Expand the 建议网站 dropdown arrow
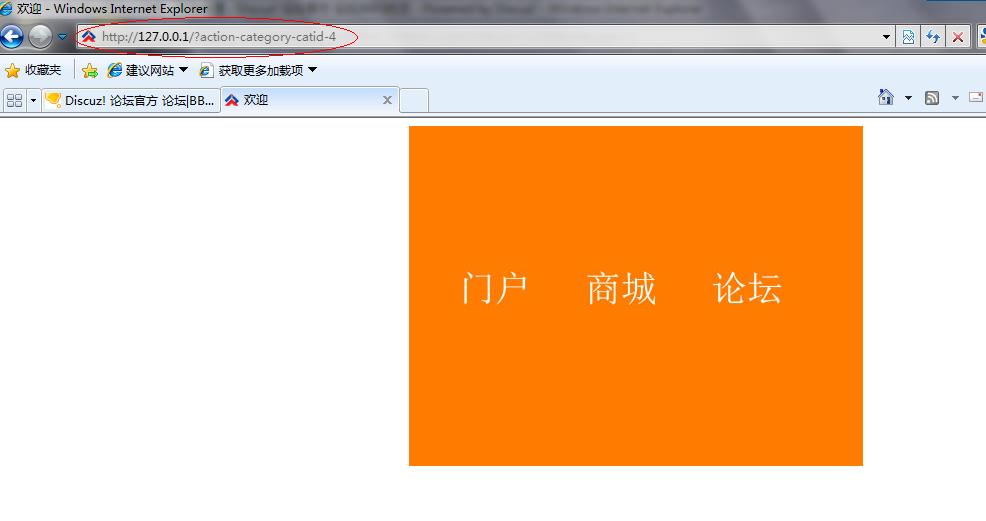986x521 pixels. click(183, 70)
